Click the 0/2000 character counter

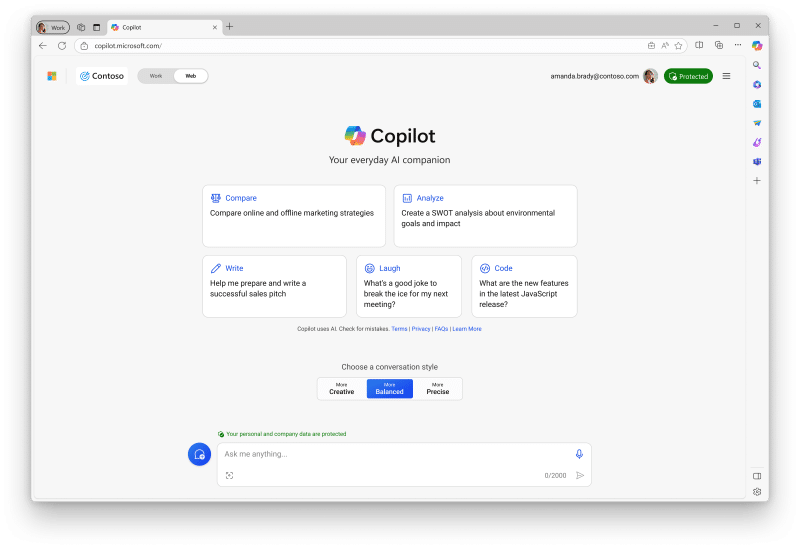[555, 476]
